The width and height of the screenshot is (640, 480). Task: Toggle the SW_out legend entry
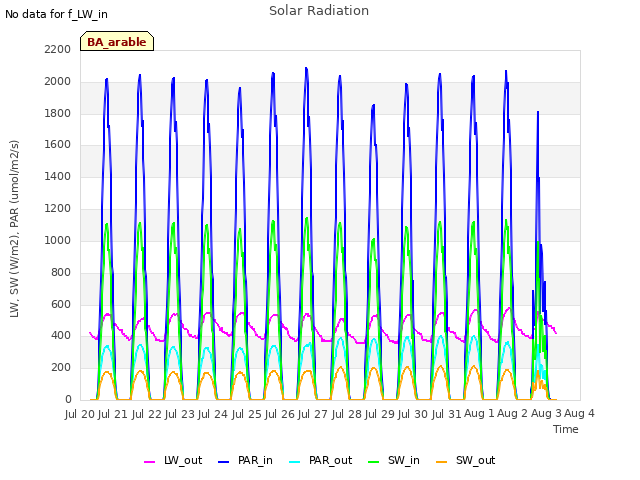coord(466,460)
